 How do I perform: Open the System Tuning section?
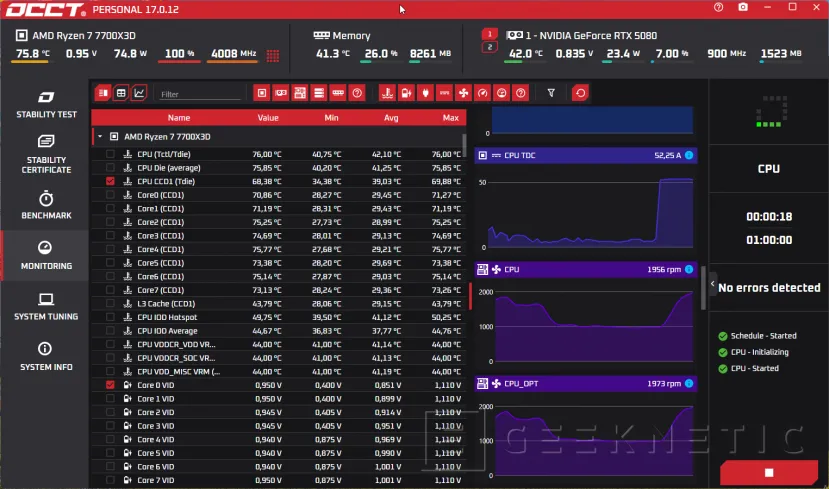[46, 307]
